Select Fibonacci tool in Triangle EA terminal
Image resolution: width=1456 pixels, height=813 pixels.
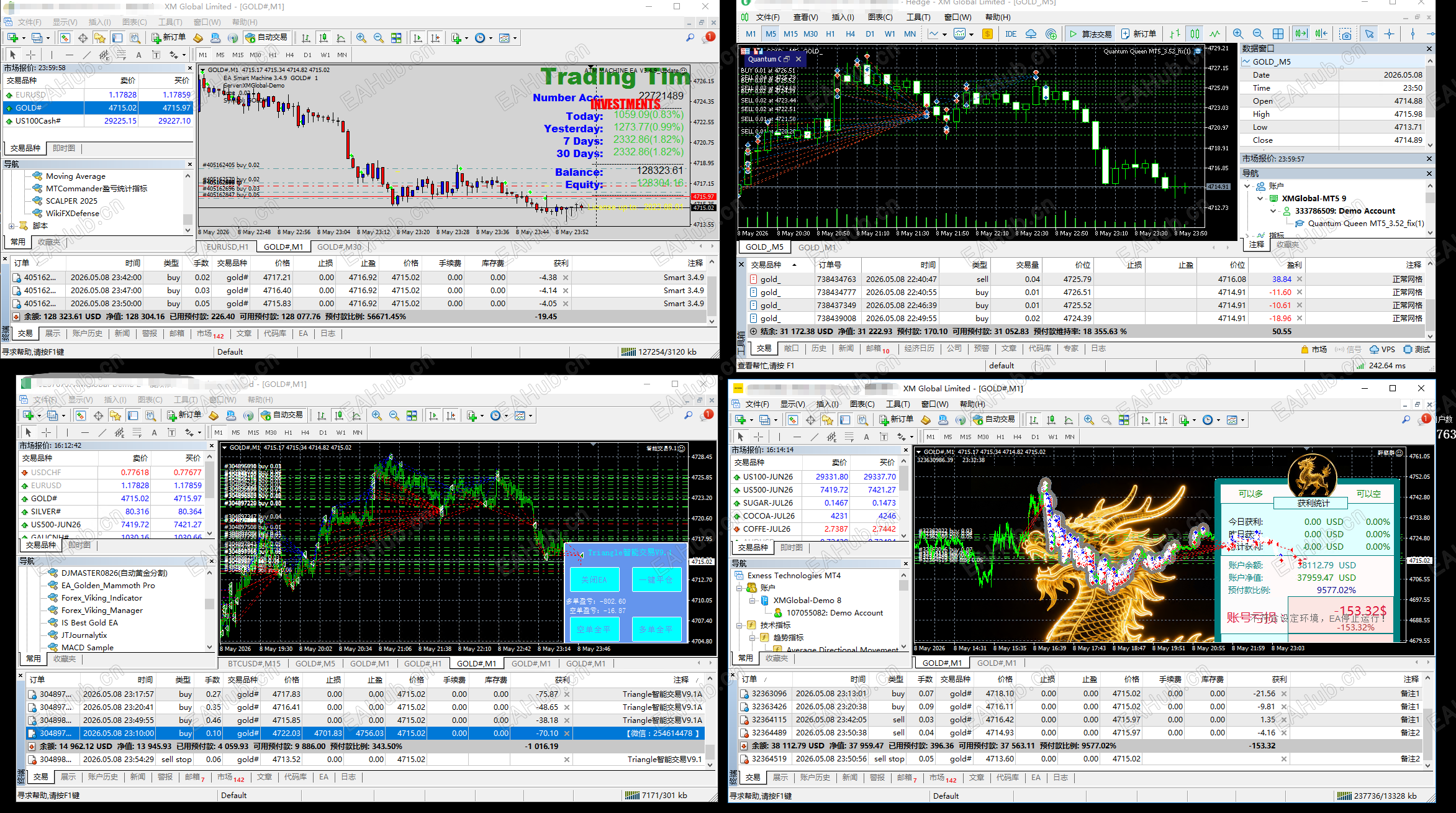click(x=137, y=432)
